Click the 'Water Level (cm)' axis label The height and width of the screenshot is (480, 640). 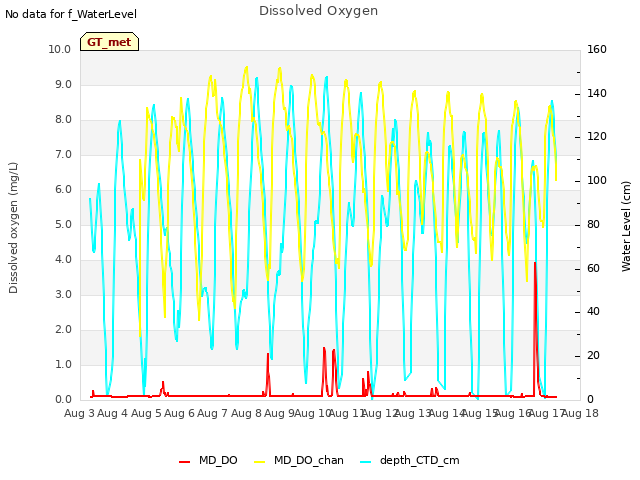tap(626, 227)
